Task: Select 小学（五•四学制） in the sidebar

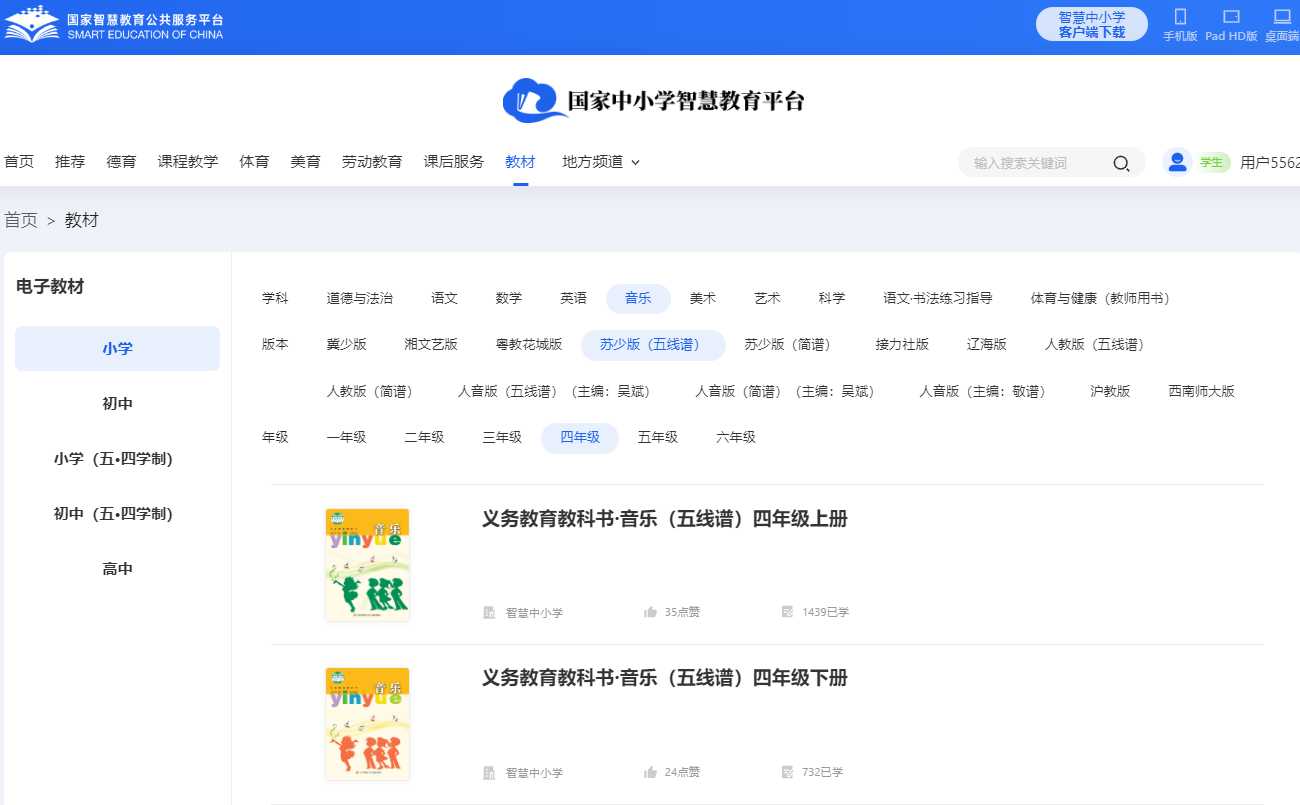Action: point(117,459)
